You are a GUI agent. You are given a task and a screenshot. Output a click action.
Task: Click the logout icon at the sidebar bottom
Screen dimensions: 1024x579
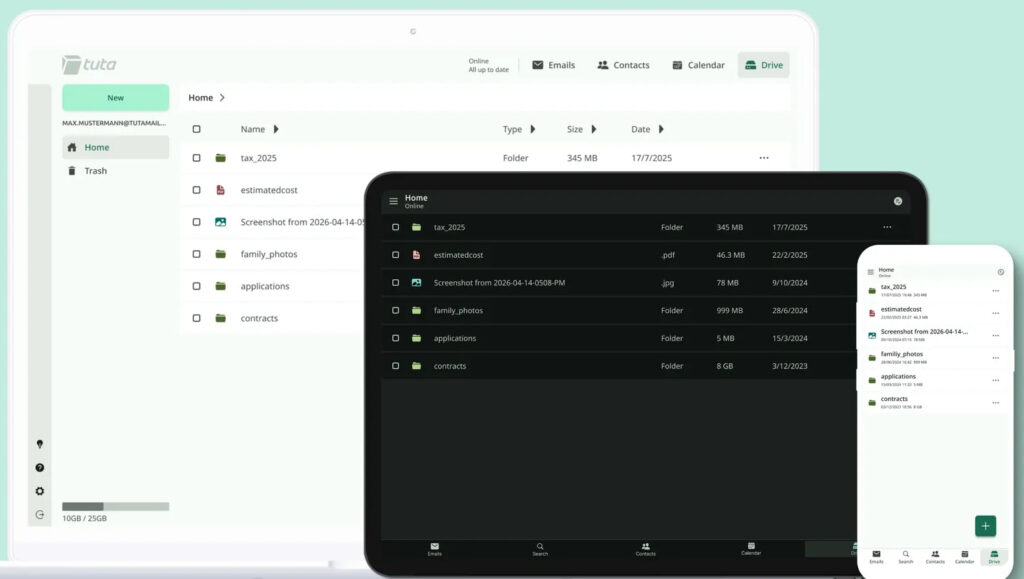point(40,515)
